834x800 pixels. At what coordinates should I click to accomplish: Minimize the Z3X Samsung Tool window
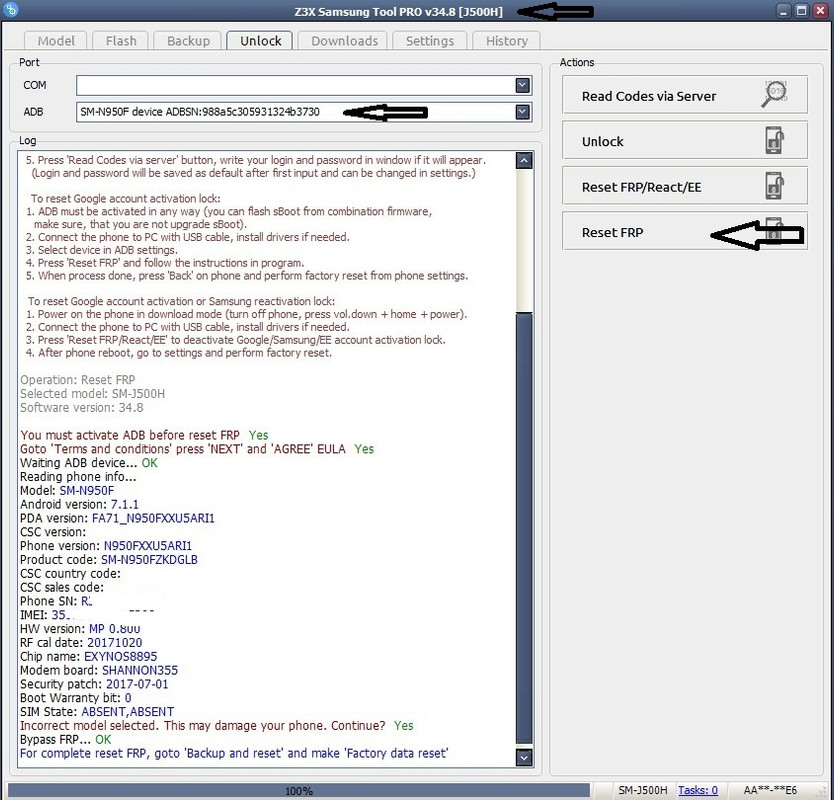click(783, 11)
